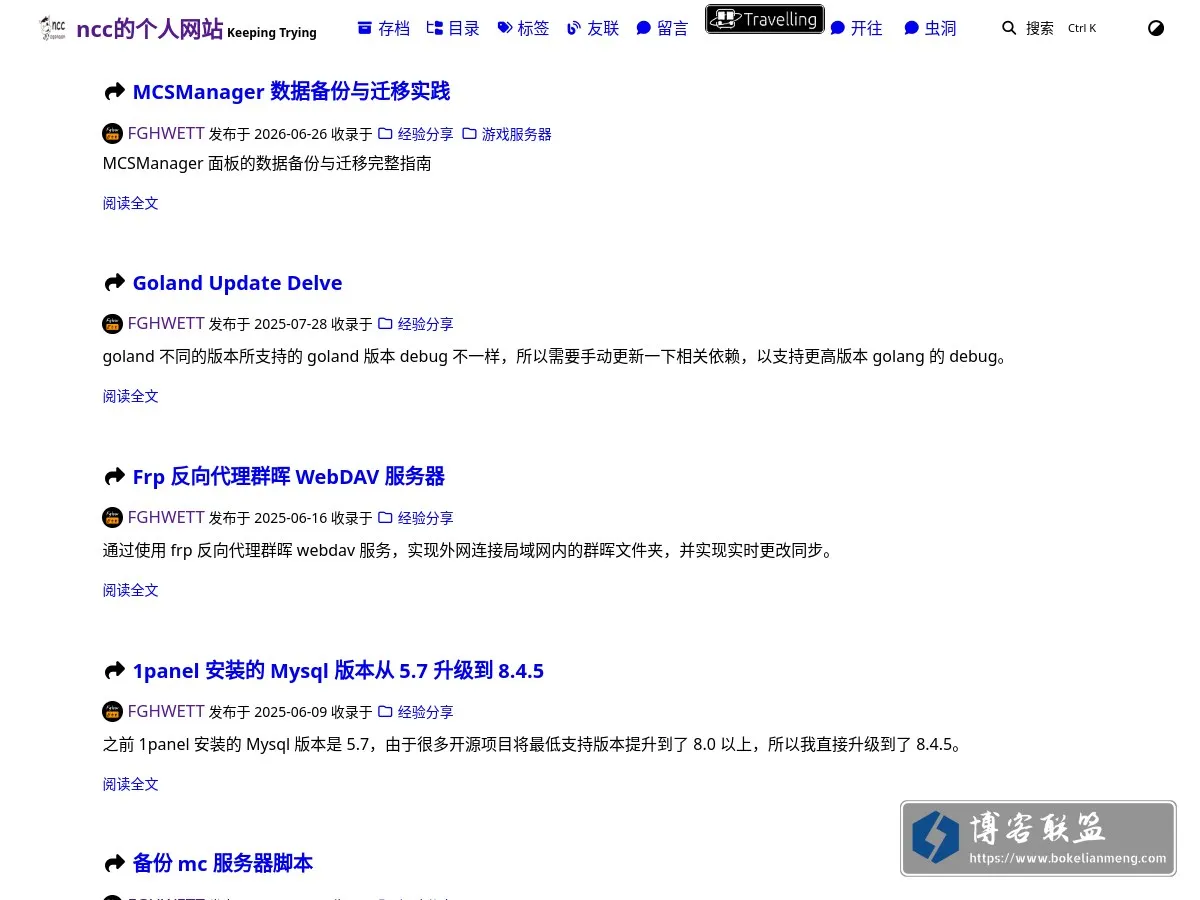
Task: Open the 标签 tags page
Action: tap(523, 28)
